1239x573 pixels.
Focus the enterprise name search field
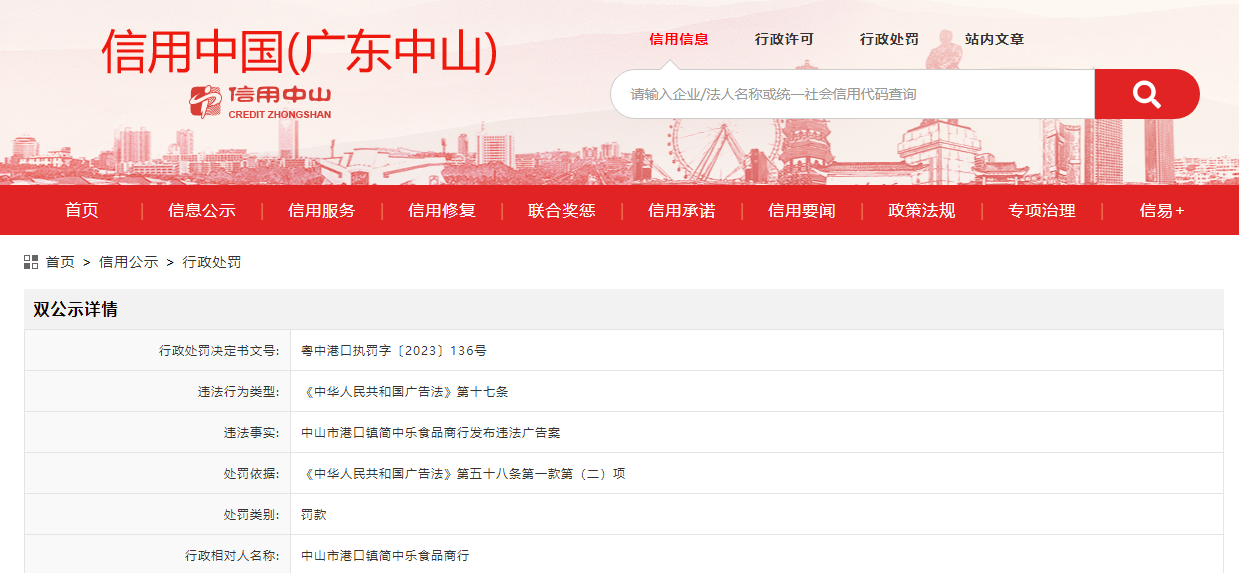(x=852, y=94)
